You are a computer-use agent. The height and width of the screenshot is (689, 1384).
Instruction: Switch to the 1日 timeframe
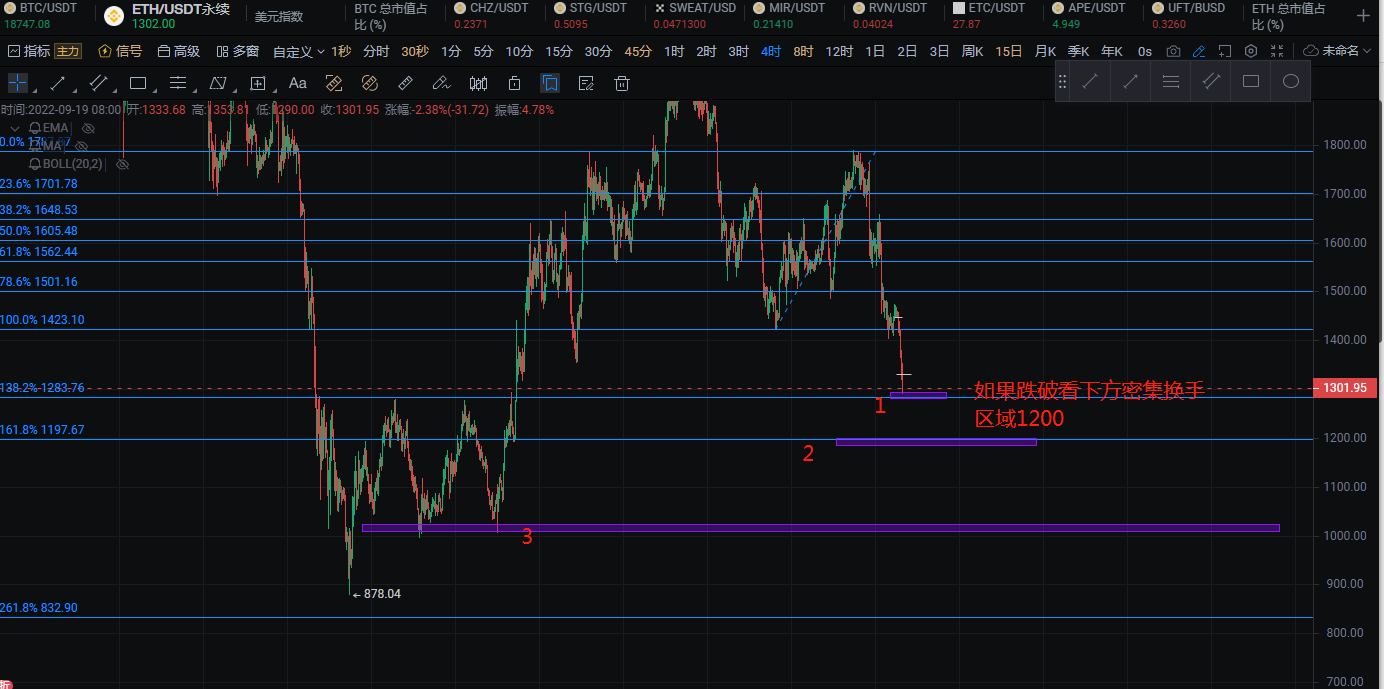pos(874,51)
